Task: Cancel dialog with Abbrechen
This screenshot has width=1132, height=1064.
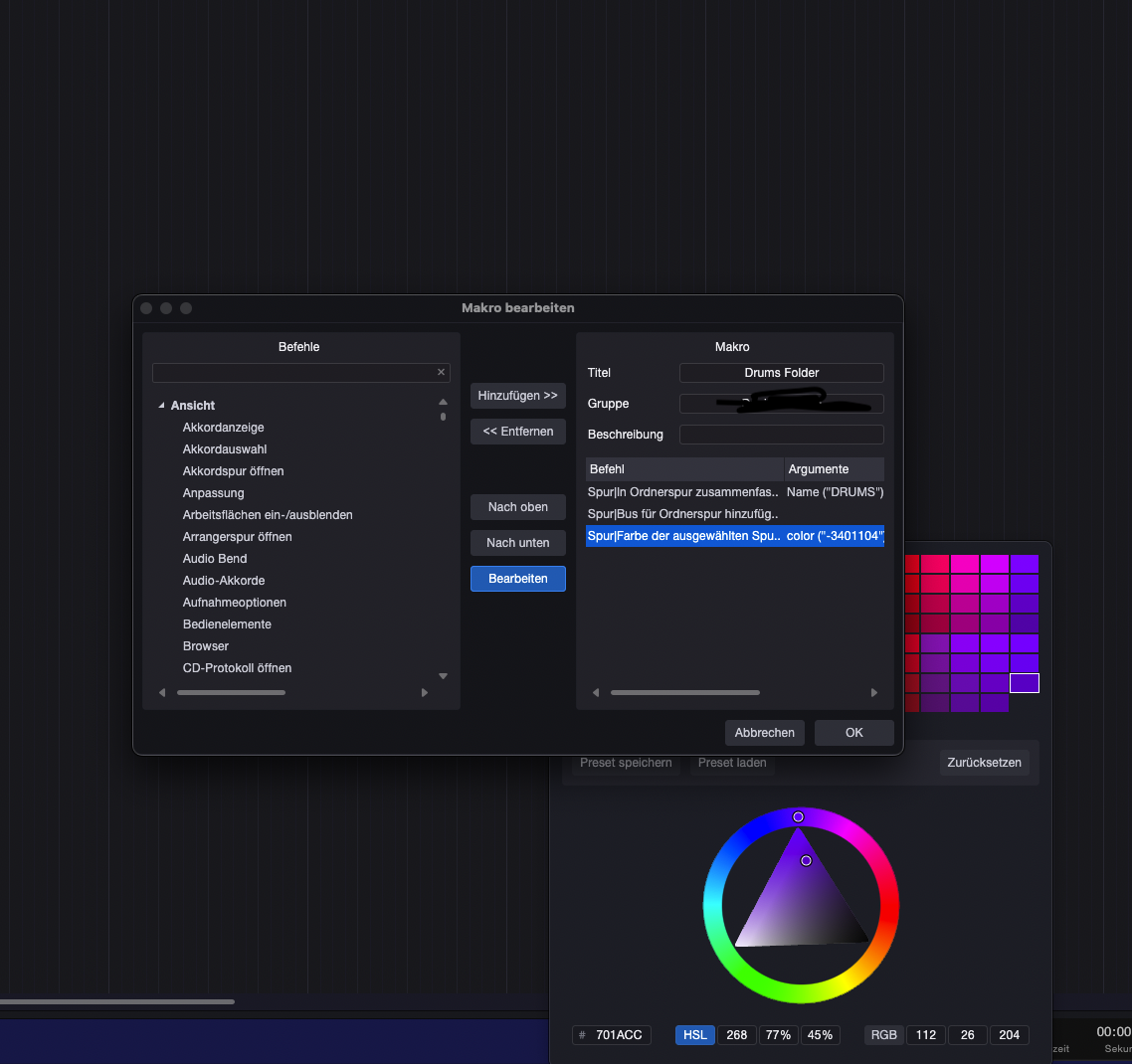Action: [764, 733]
